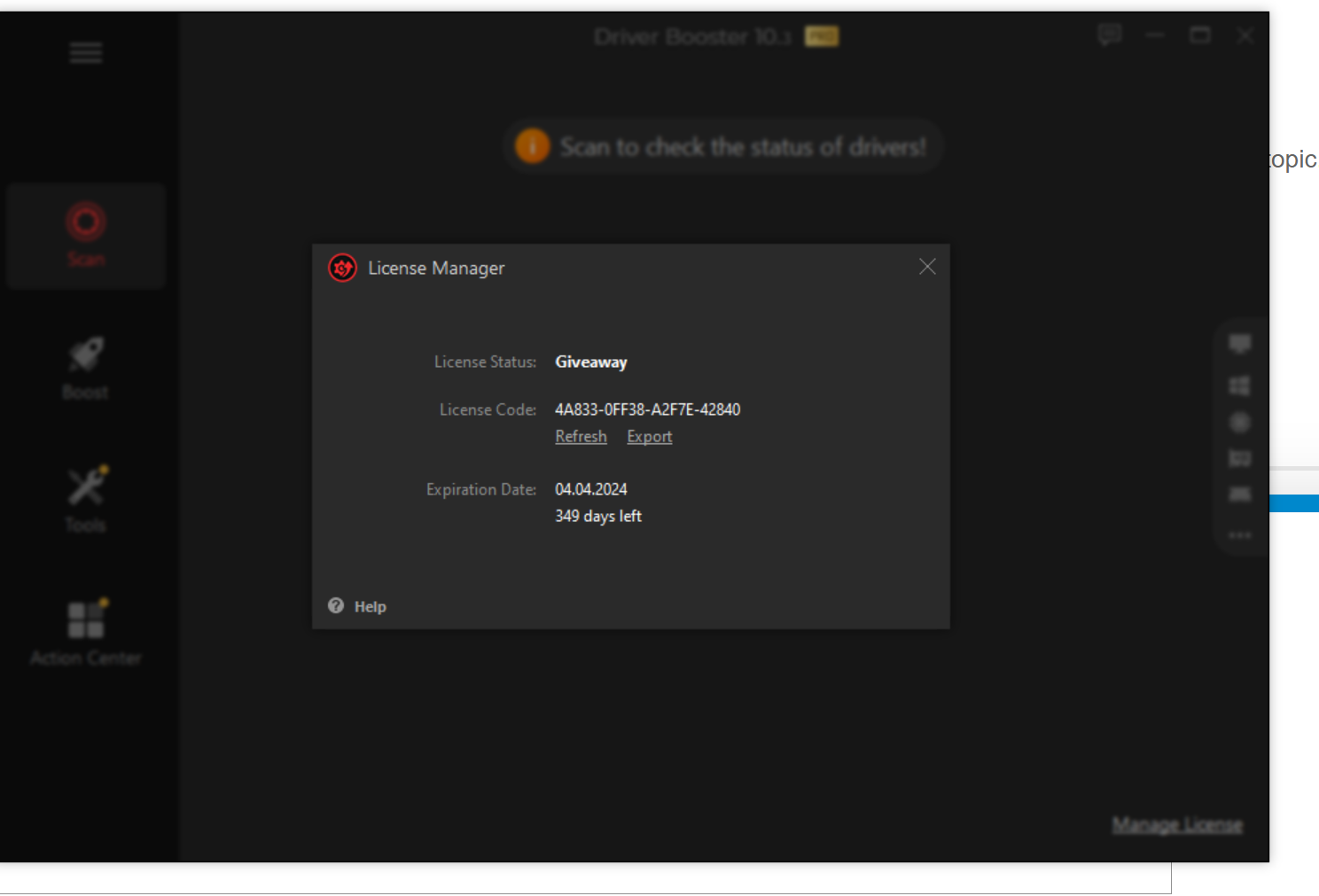Click the Refresh link under License Code
This screenshot has height=896, width=1319.
coord(581,437)
